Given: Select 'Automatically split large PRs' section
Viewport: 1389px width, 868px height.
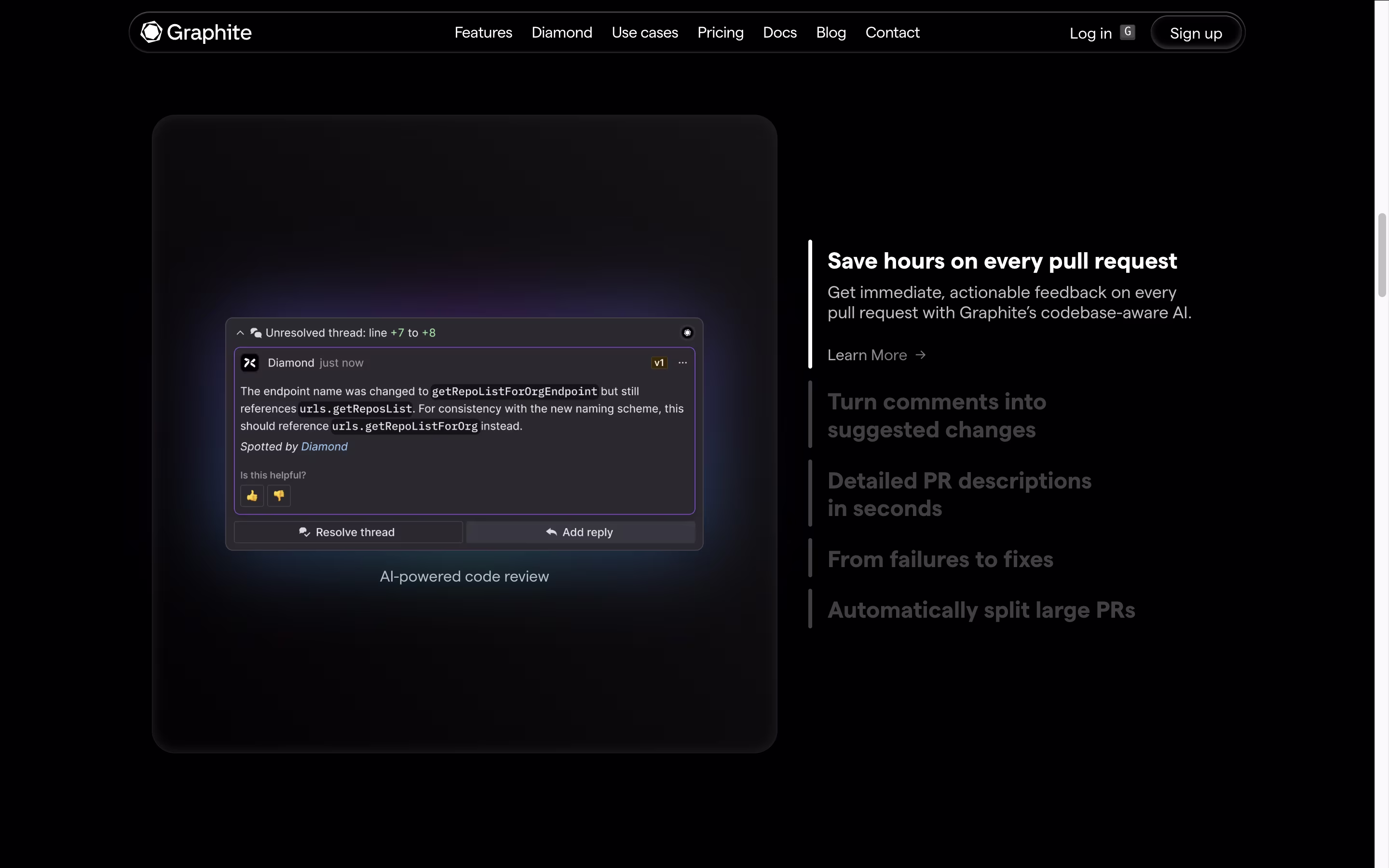Looking at the screenshot, I should tap(981, 610).
